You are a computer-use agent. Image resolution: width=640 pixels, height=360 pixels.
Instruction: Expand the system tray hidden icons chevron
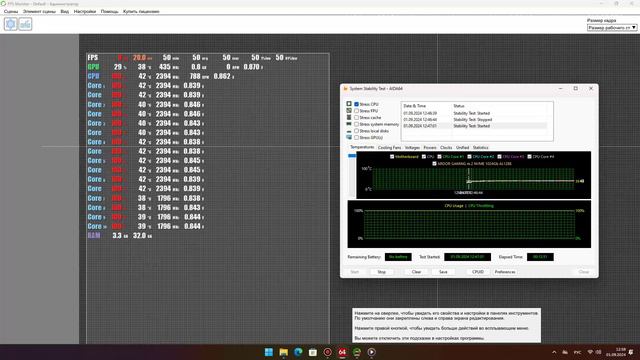tap(554, 352)
